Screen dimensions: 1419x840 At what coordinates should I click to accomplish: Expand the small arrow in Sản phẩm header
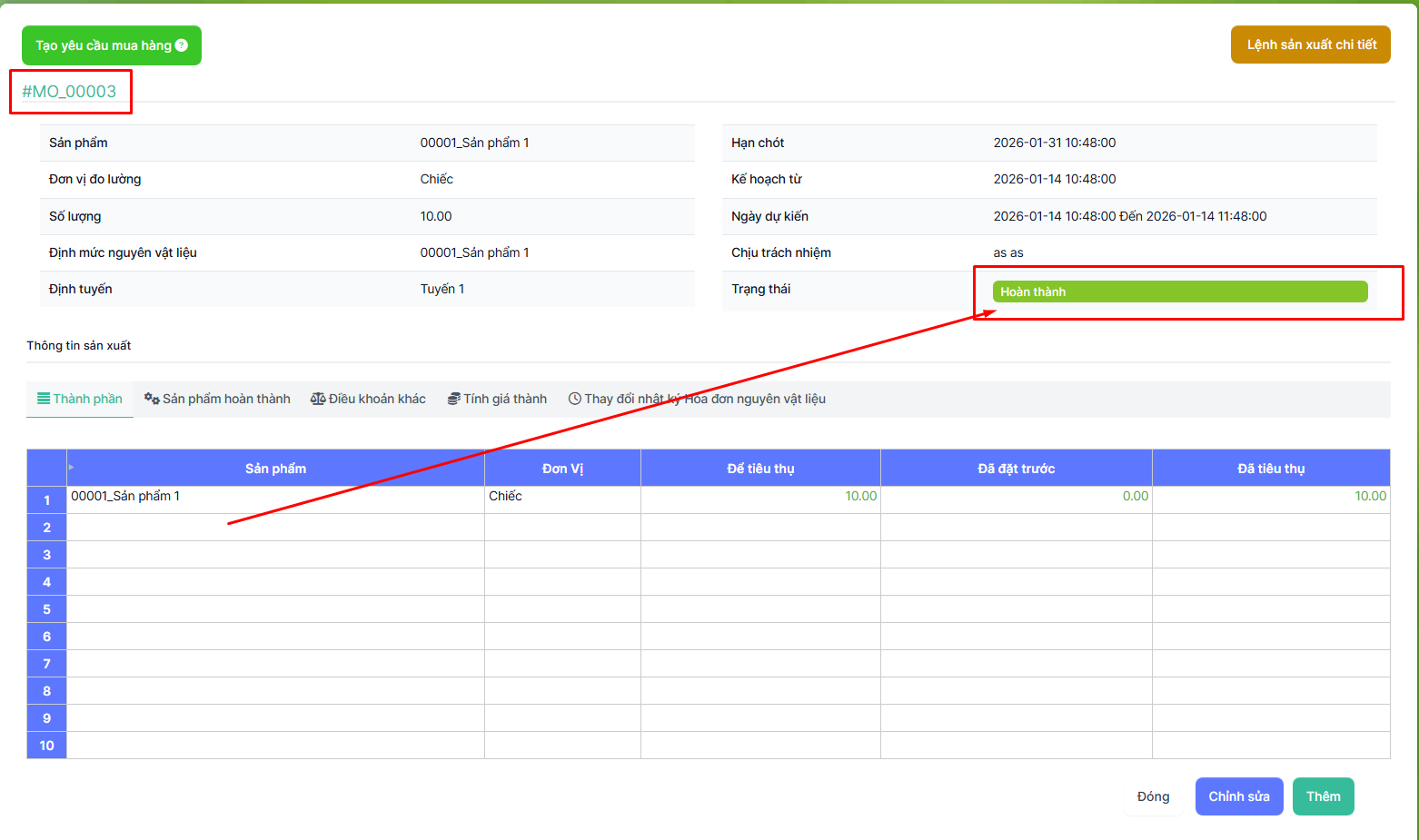(x=72, y=467)
